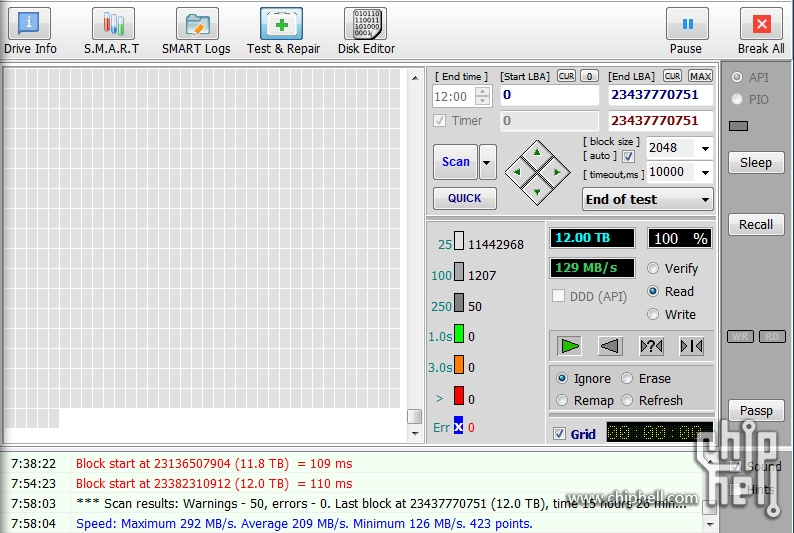Open the timeout 10000 dropdown

(x=705, y=173)
